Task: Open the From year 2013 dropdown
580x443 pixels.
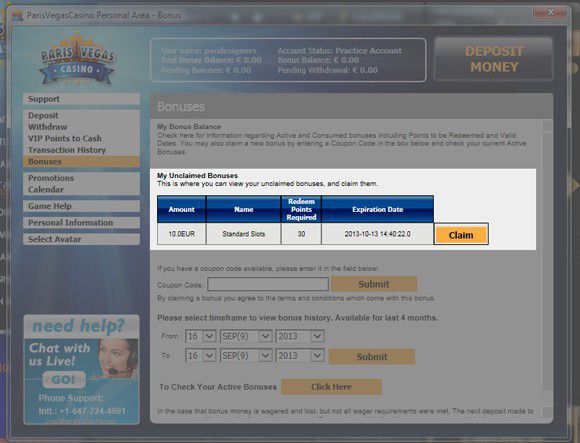Action: pos(300,336)
